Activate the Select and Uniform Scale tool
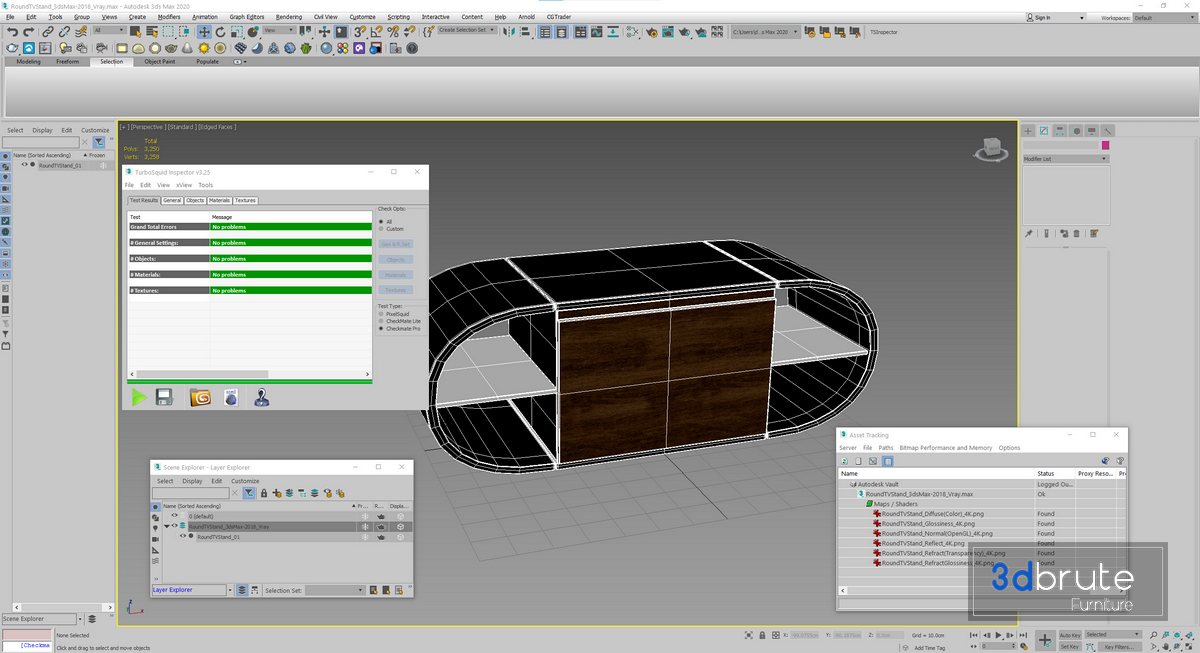This screenshot has width=1200, height=653. click(x=236, y=32)
